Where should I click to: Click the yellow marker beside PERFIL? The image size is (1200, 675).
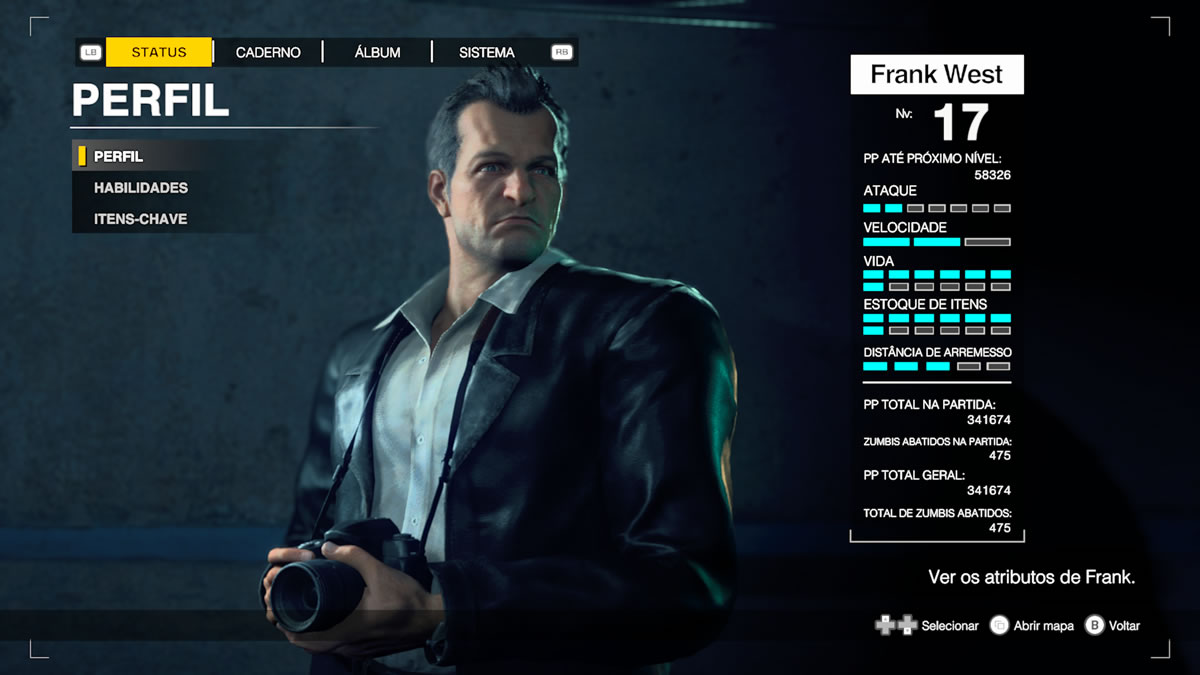point(82,156)
